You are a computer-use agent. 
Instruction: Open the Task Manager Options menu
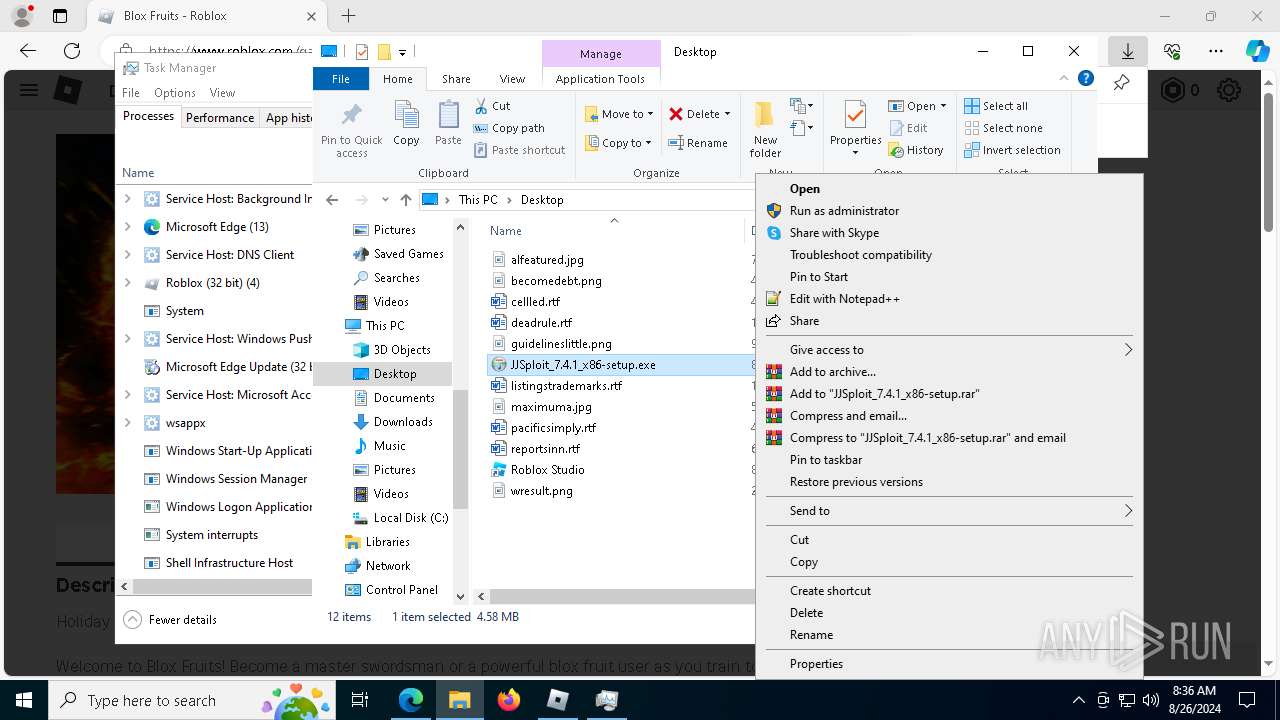click(x=175, y=93)
